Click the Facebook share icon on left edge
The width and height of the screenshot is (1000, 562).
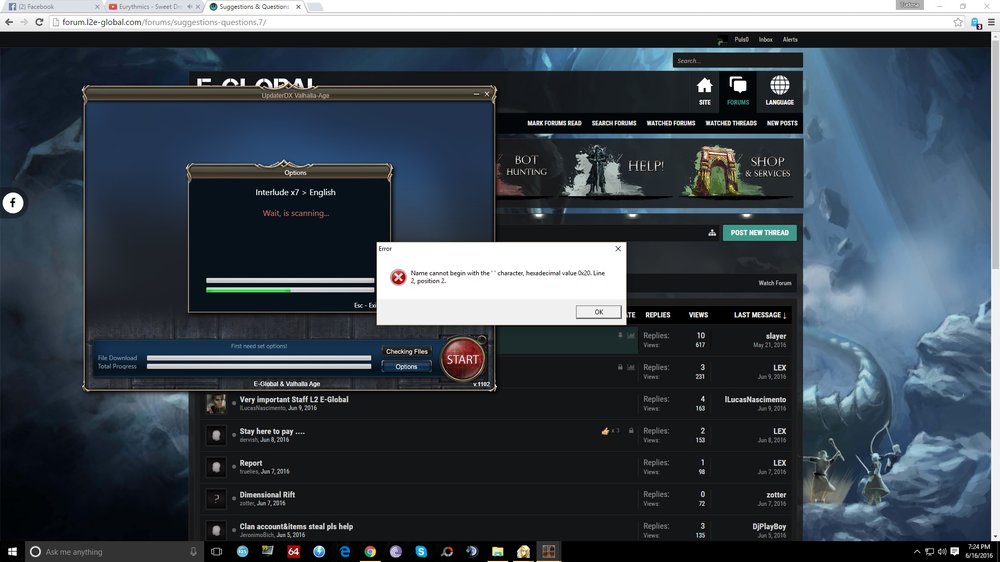click(x=13, y=203)
